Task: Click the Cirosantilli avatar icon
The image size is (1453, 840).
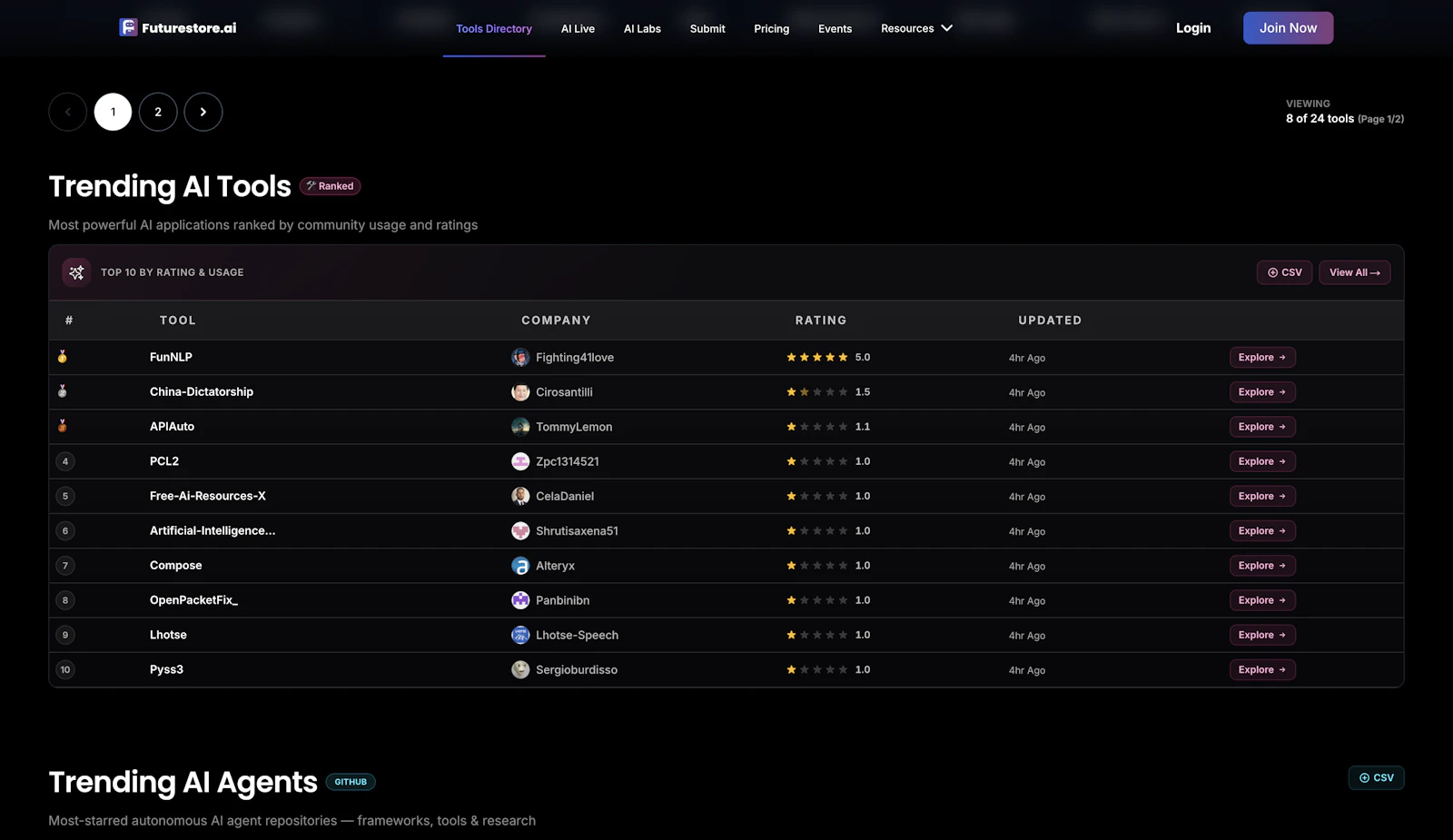Action: pyautogui.click(x=520, y=392)
